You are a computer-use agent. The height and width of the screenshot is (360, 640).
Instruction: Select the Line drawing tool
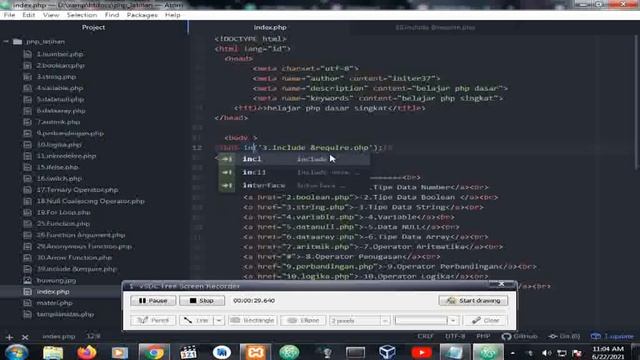click(x=197, y=320)
